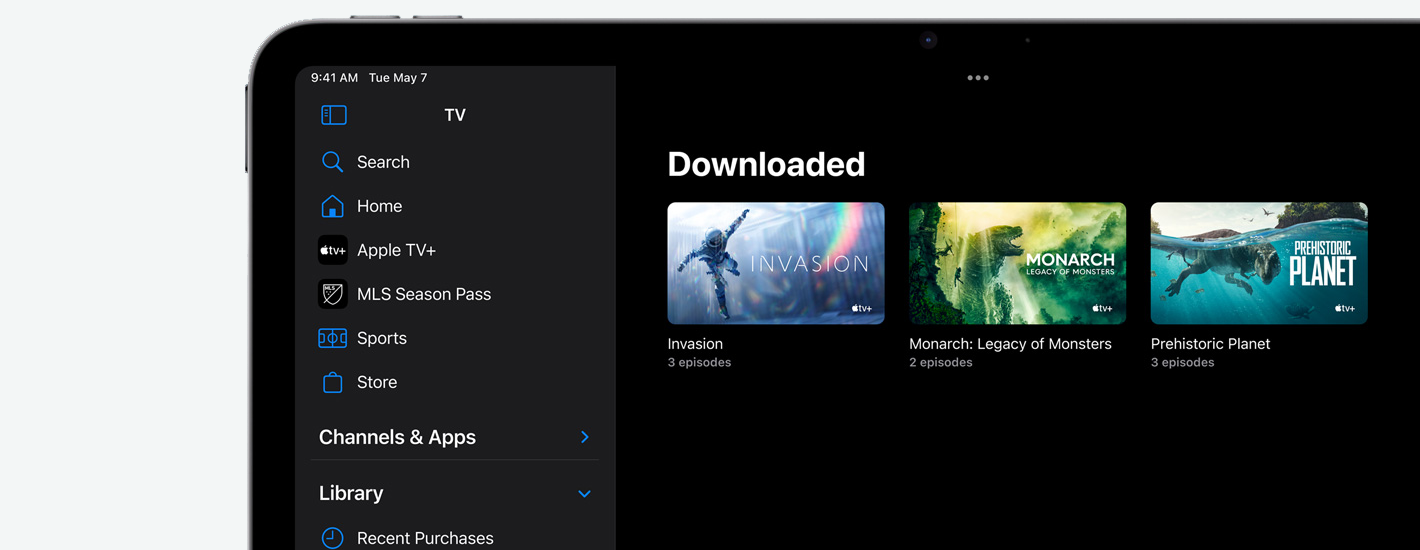The width and height of the screenshot is (1420, 550).
Task: Click "2 episodes" under Monarch
Action: [x=941, y=363]
